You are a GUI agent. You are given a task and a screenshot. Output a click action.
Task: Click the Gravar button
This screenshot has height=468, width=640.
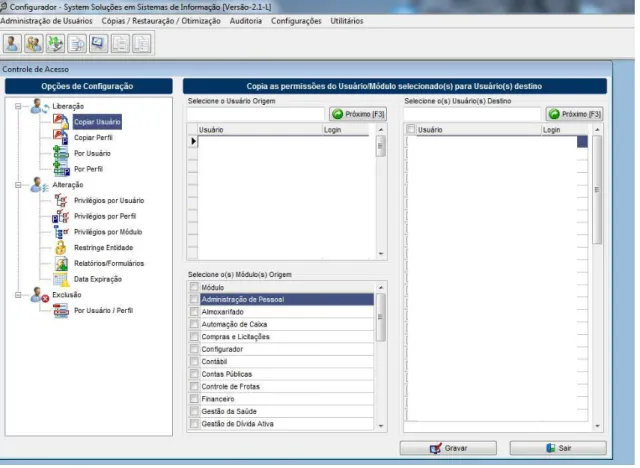[449, 450]
